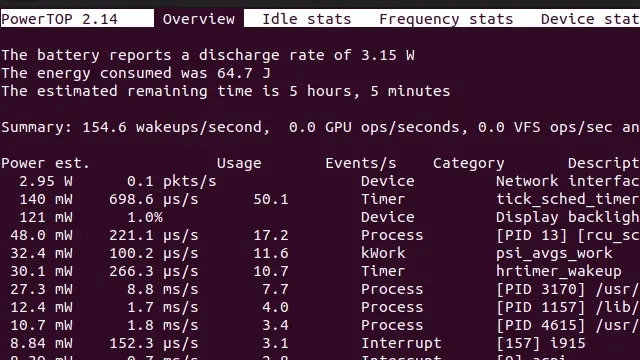Click the 3.4 events value
Image resolution: width=640 pixels, height=360 pixels.
[x=276, y=325]
